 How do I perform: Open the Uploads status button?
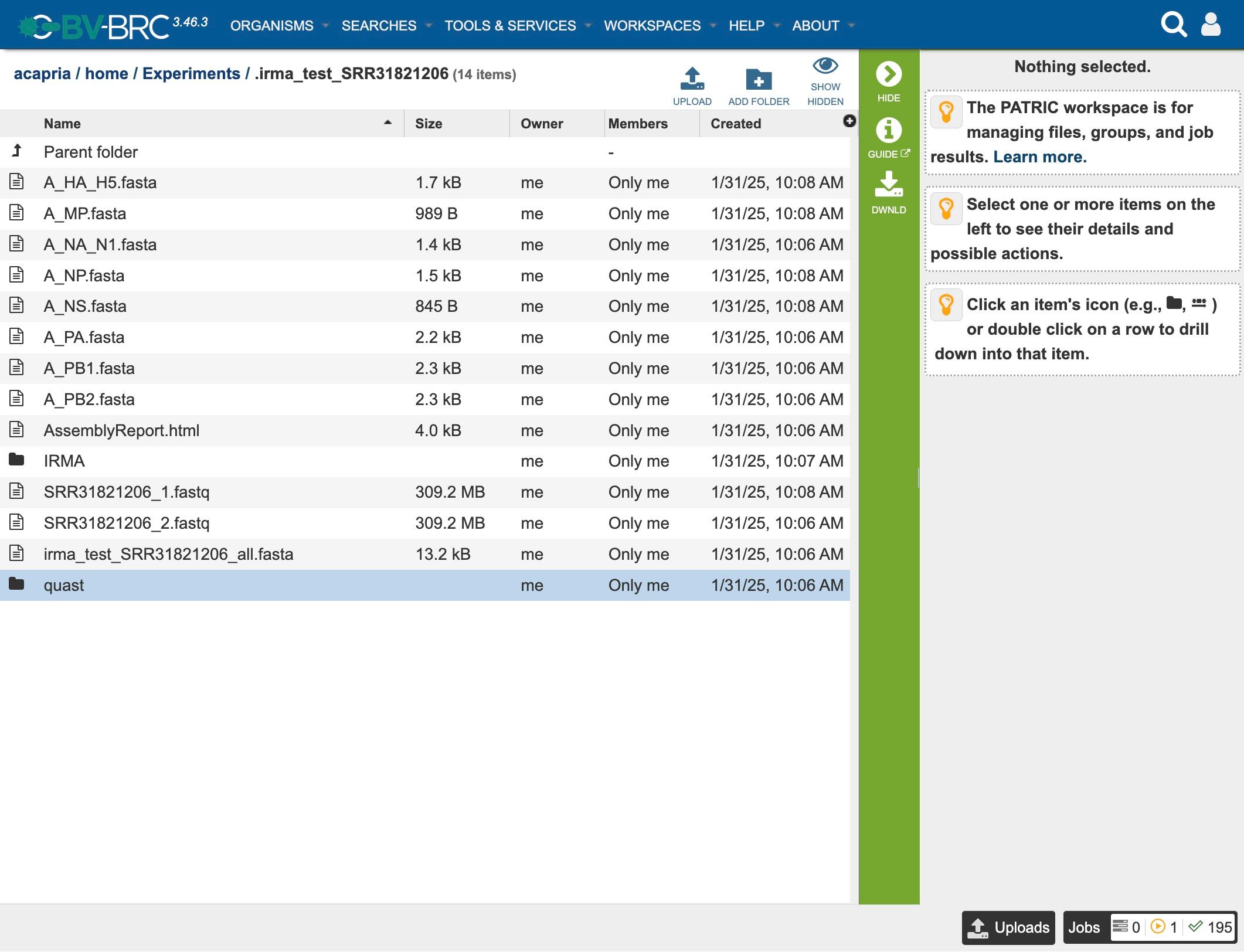click(1008, 927)
